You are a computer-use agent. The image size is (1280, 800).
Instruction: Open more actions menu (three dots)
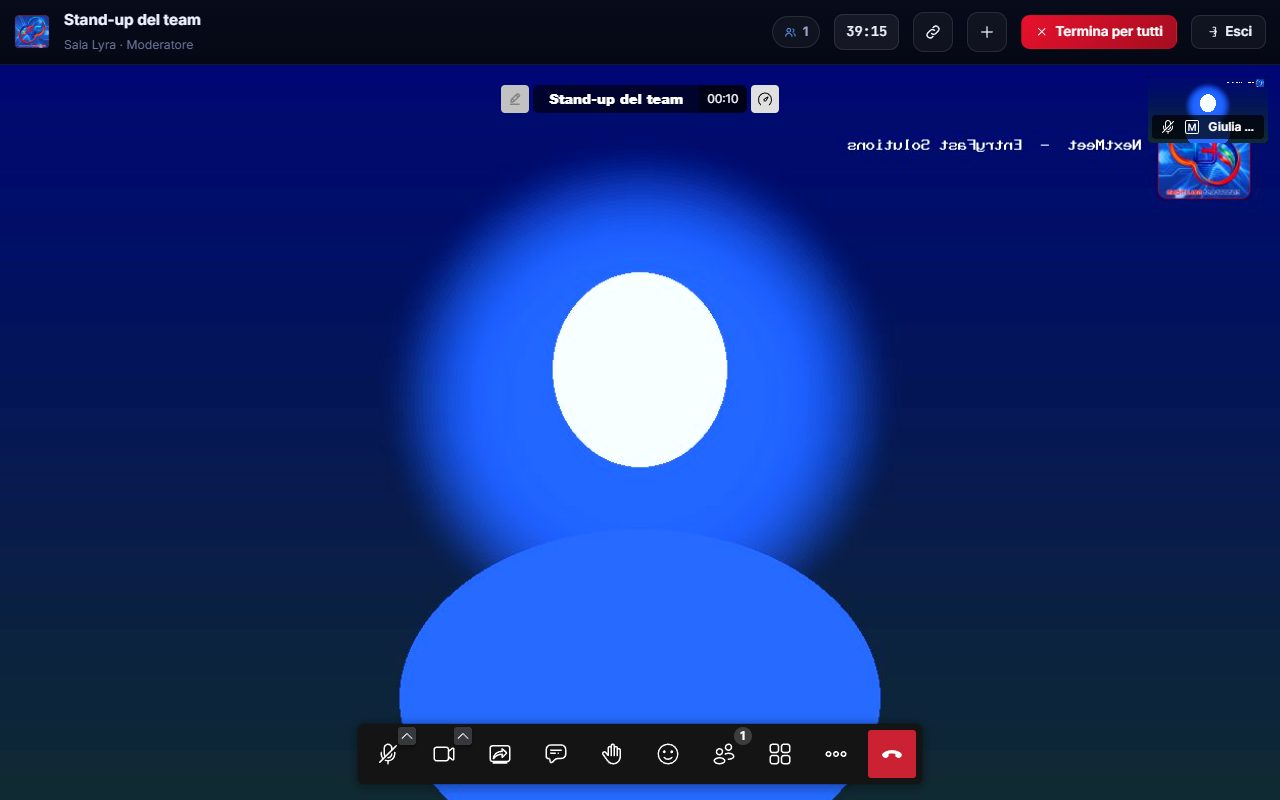(836, 754)
